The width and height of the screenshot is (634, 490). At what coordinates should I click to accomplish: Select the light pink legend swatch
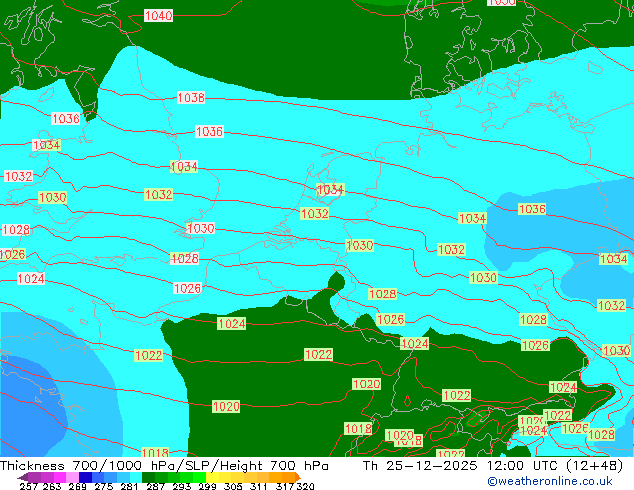point(72,477)
